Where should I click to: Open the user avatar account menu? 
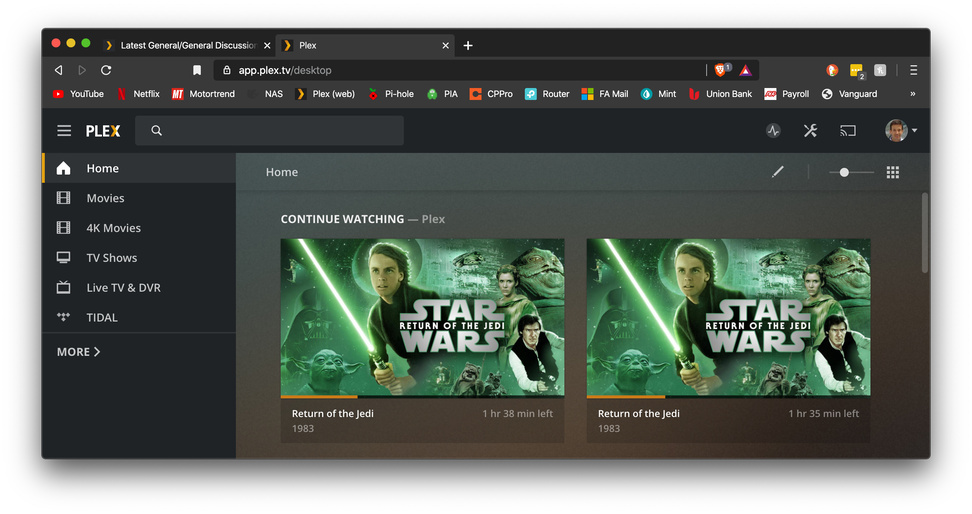(x=901, y=131)
